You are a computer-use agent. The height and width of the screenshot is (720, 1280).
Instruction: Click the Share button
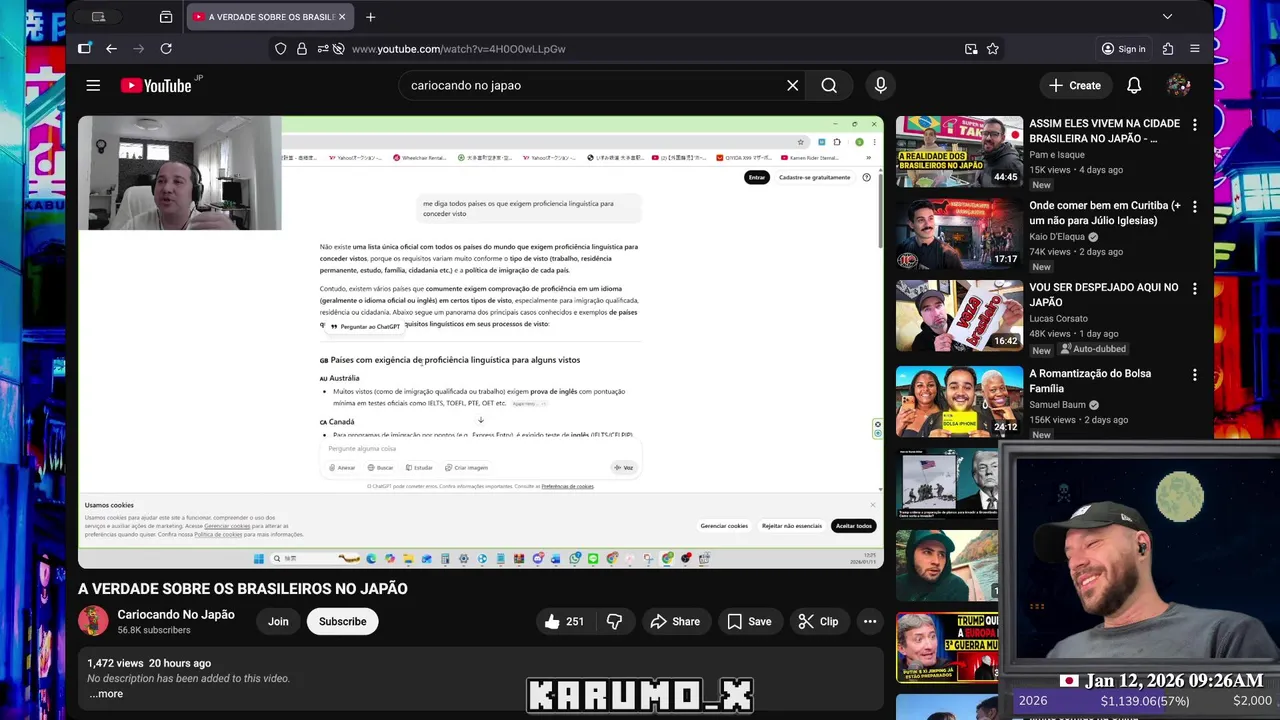pyautogui.click(x=675, y=621)
